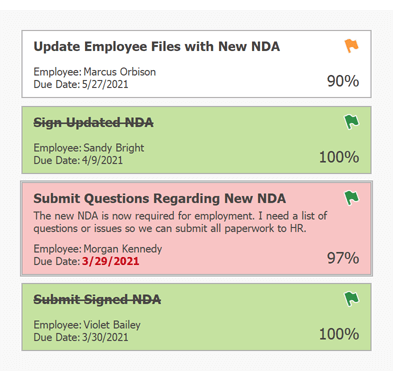393x381 pixels.
Task: Click employee name Violet Bailey
Action: click(x=112, y=325)
